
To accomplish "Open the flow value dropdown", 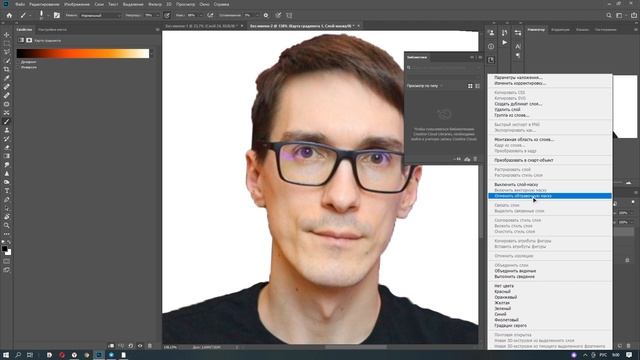I will pyautogui.click(x=201, y=16).
